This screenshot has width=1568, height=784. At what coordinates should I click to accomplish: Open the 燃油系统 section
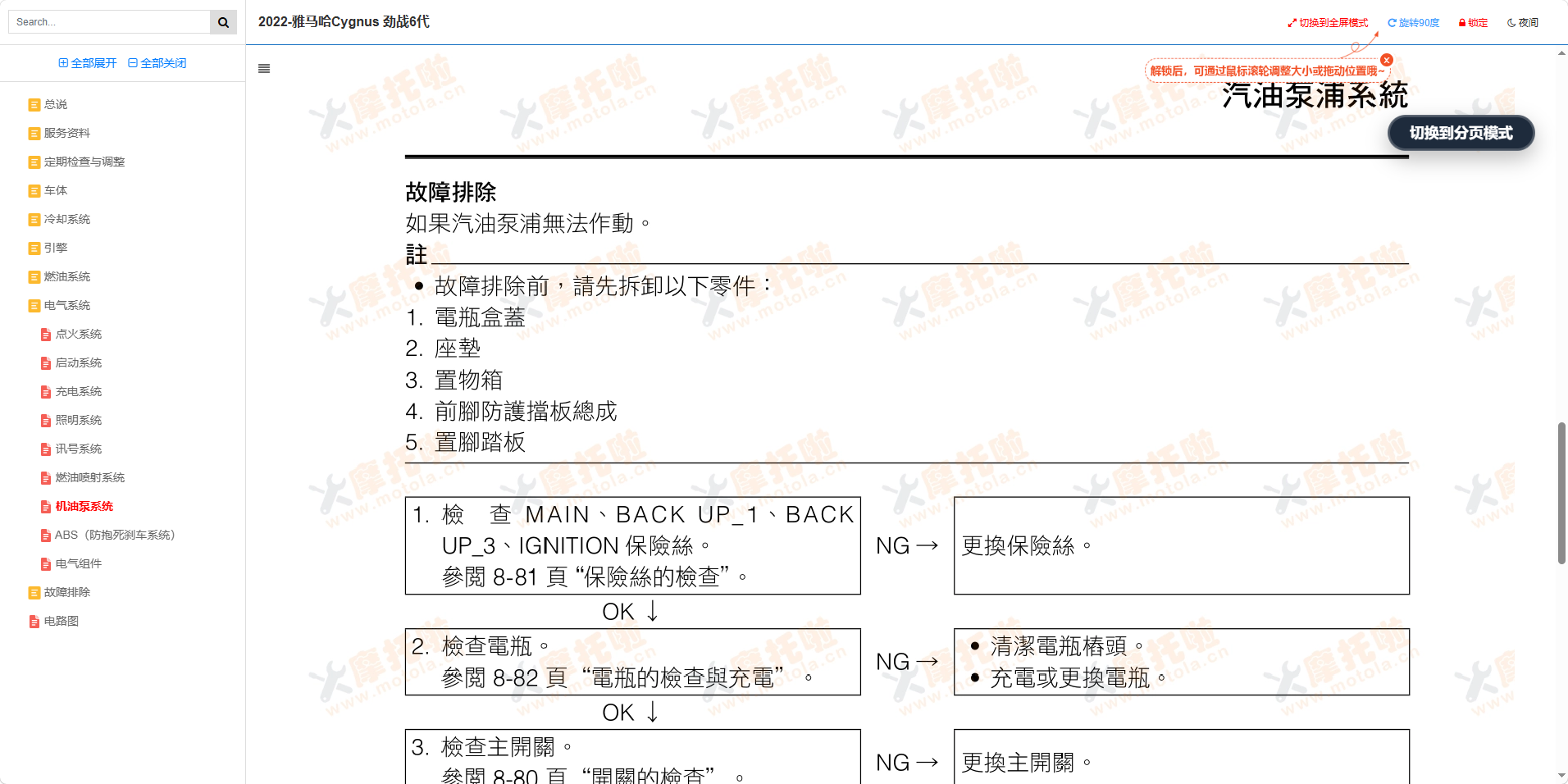pyautogui.click(x=67, y=276)
